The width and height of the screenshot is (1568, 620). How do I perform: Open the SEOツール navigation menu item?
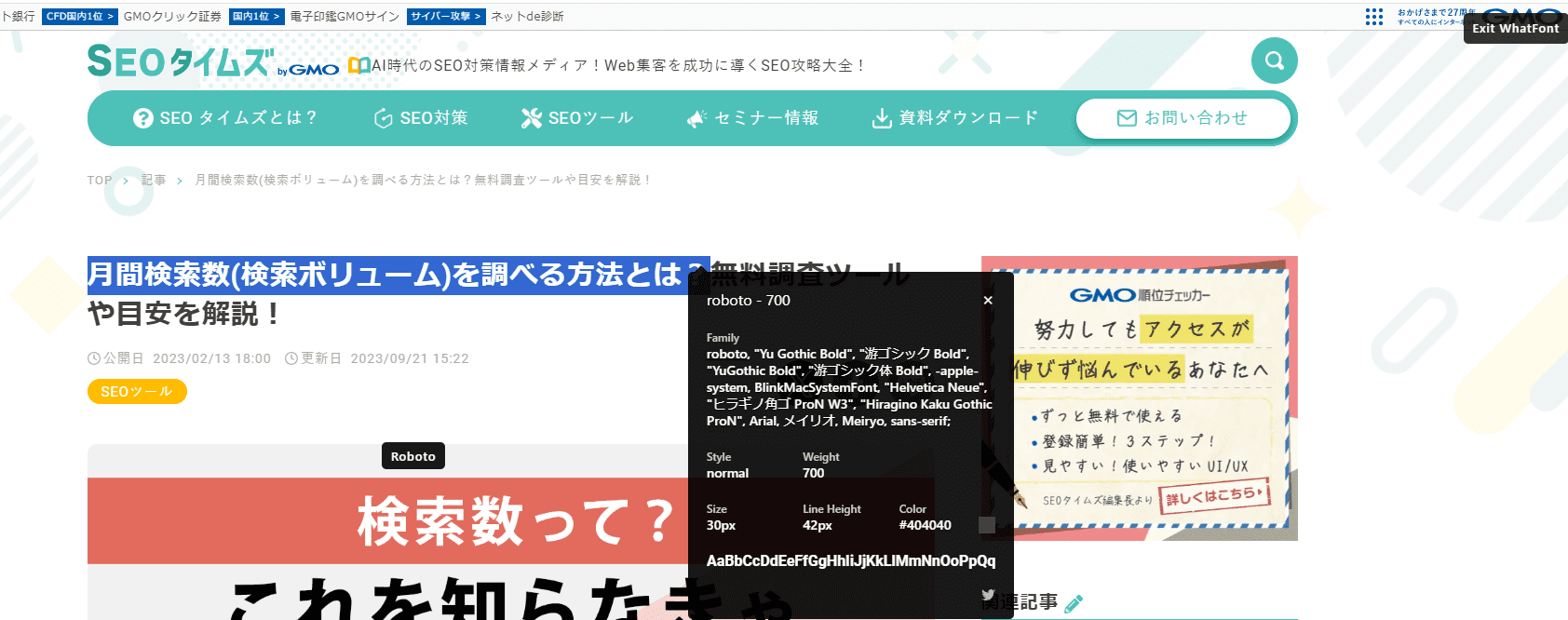click(x=577, y=118)
